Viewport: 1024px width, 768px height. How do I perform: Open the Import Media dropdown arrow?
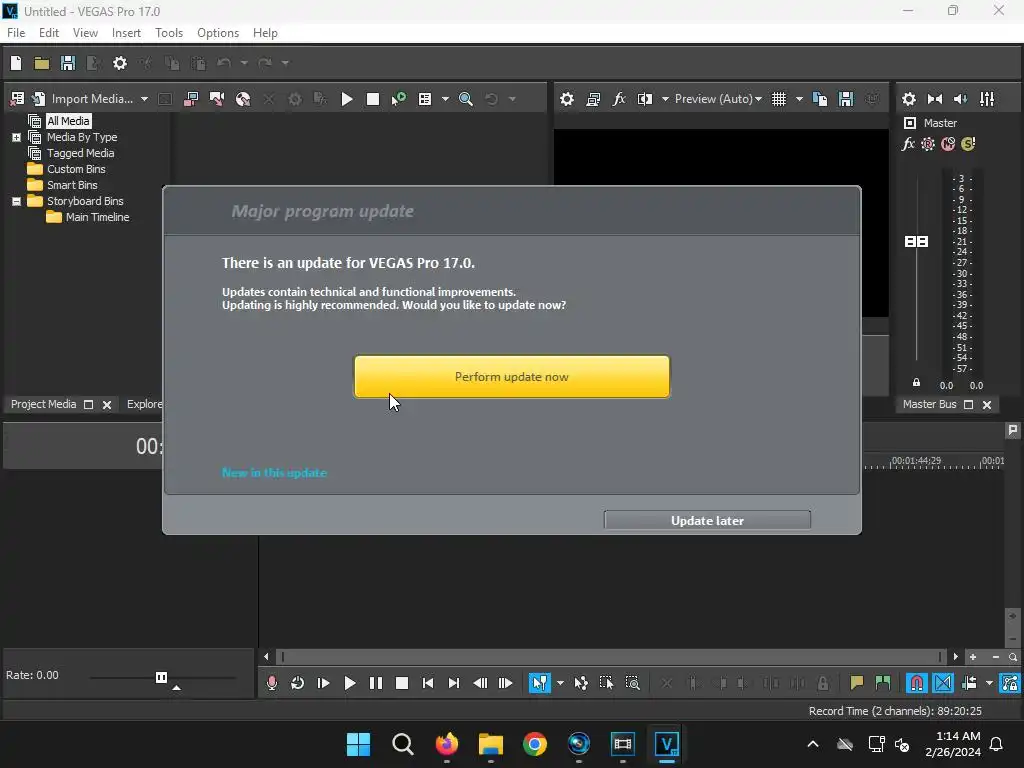pos(144,99)
